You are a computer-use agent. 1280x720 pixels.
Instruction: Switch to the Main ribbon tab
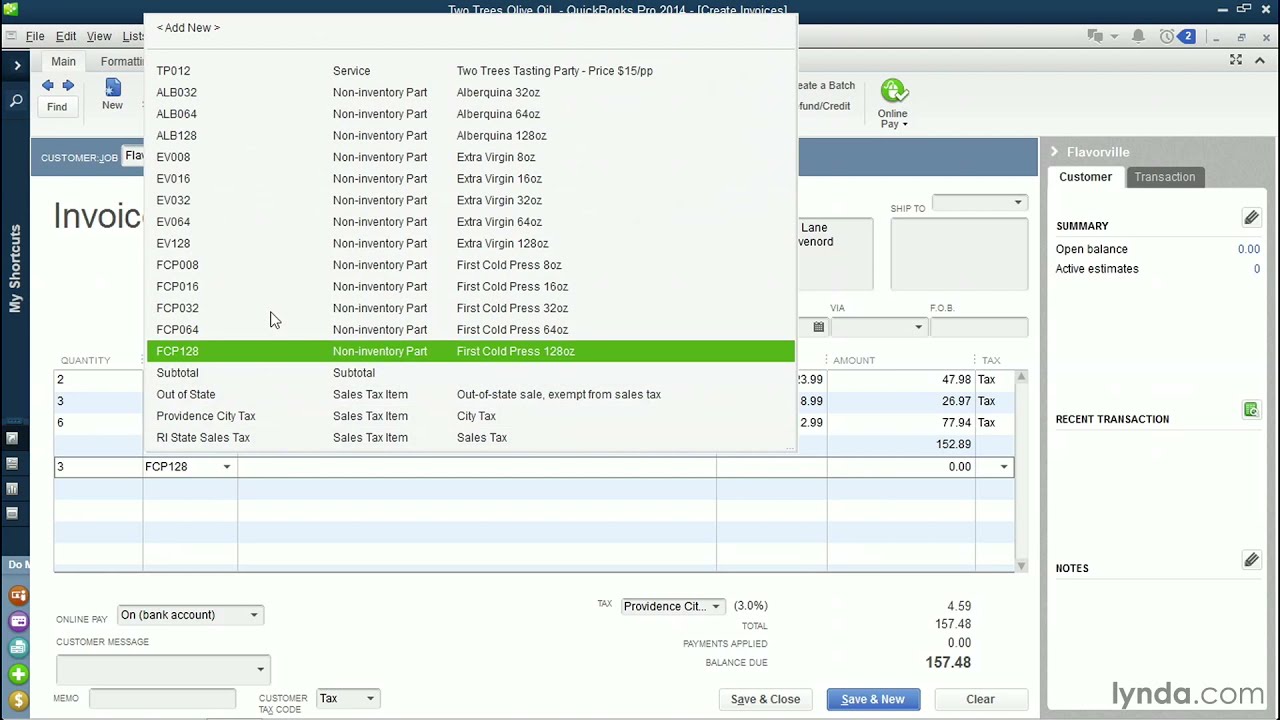click(63, 61)
